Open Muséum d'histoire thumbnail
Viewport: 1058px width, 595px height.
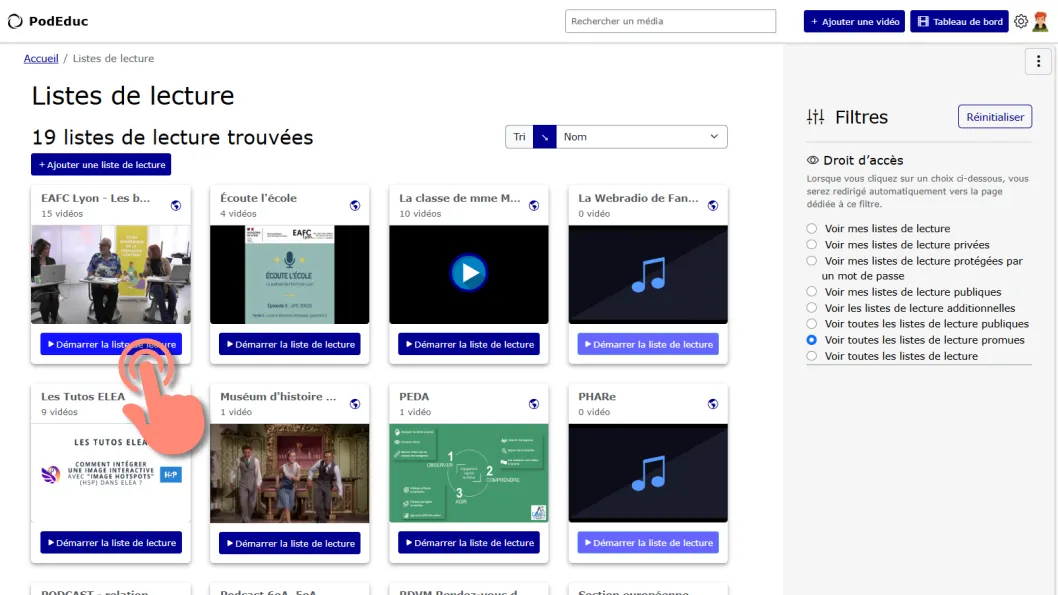[x=289, y=473]
